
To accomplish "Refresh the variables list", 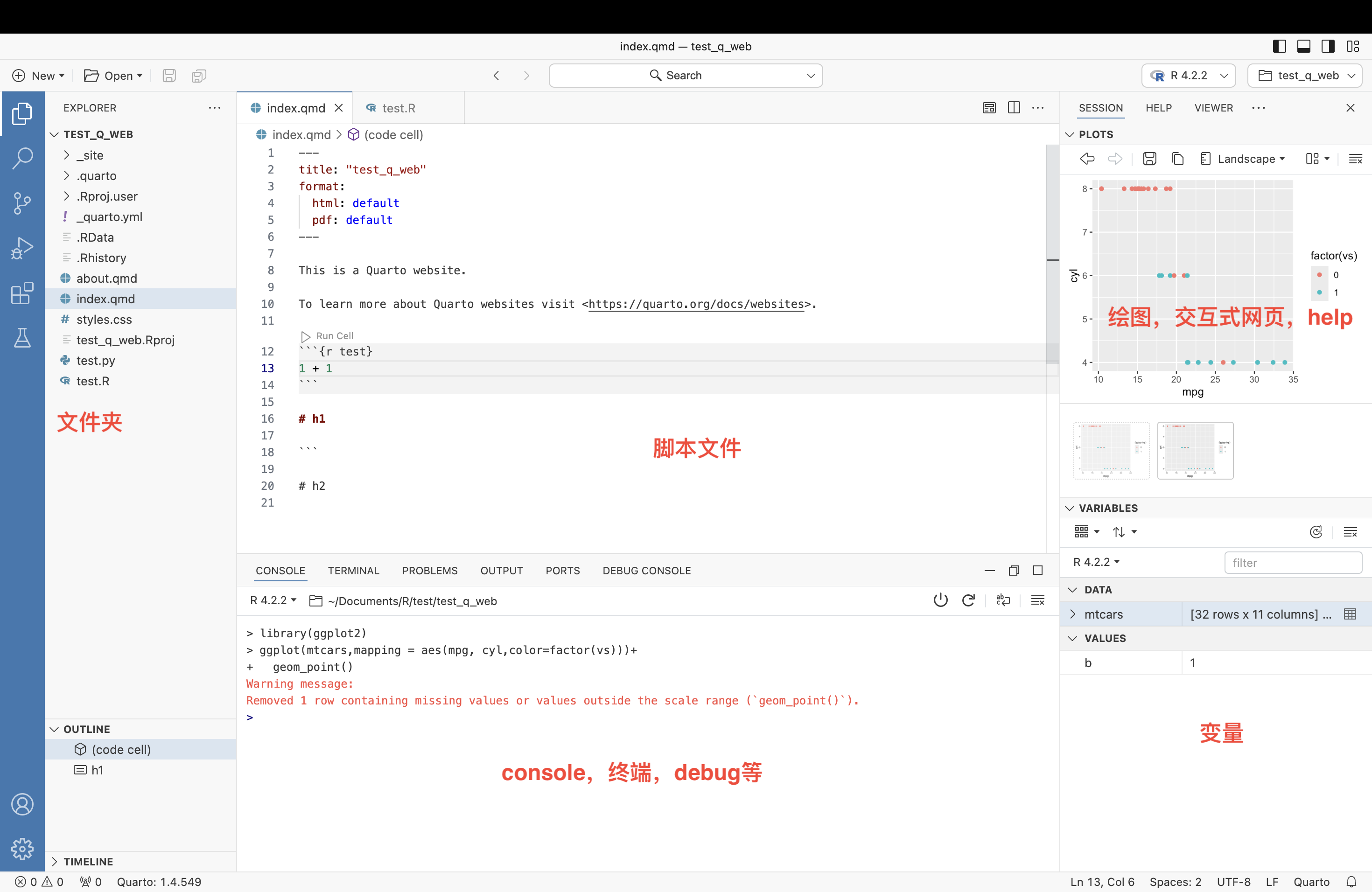I will pyautogui.click(x=1316, y=532).
